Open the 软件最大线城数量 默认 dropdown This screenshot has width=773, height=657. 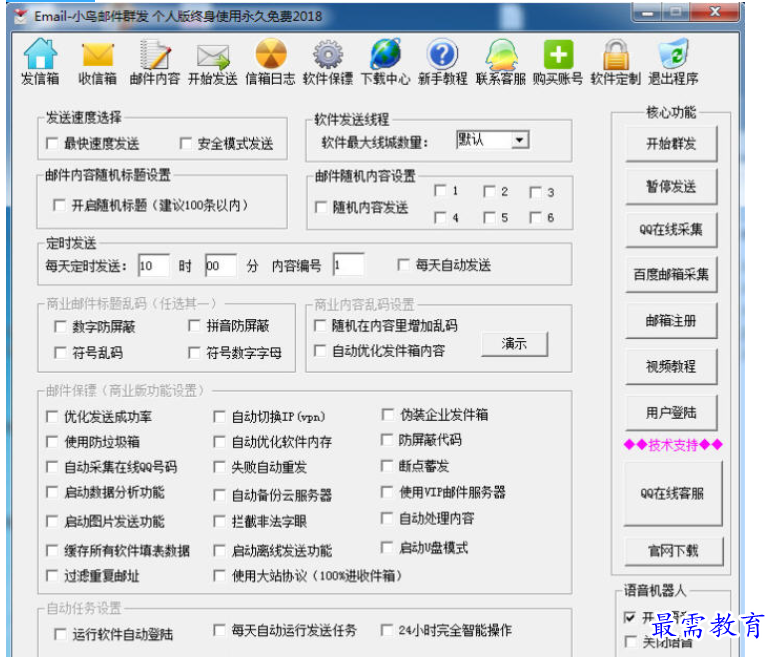(493, 140)
